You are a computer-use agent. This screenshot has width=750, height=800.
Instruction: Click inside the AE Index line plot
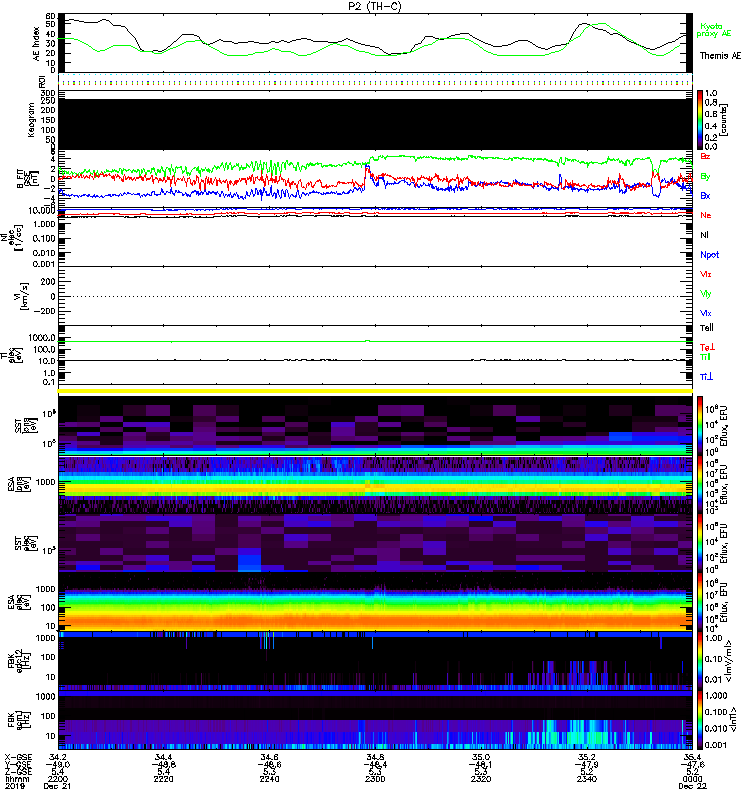(x=375, y=43)
